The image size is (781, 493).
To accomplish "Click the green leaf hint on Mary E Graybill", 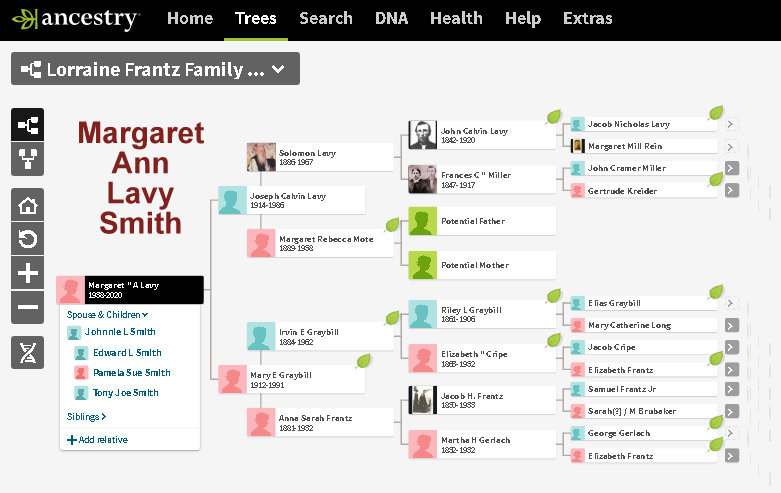I will [x=363, y=361].
